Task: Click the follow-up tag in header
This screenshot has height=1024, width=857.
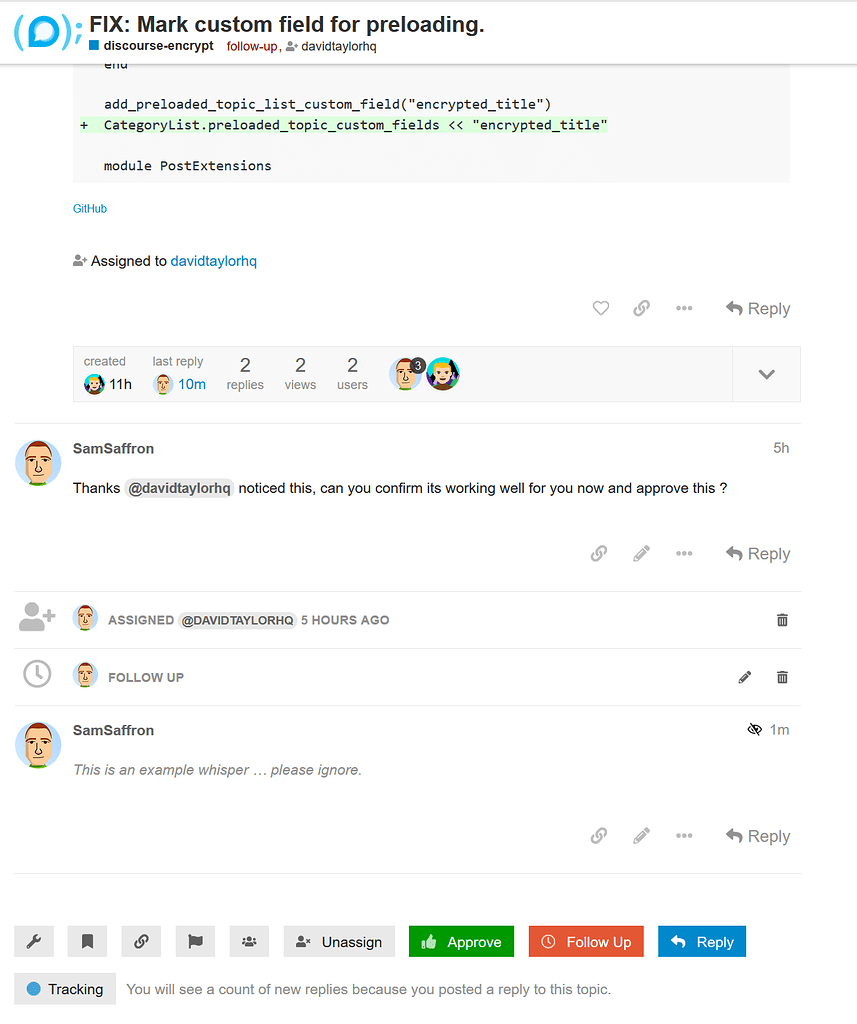Action: point(251,46)
